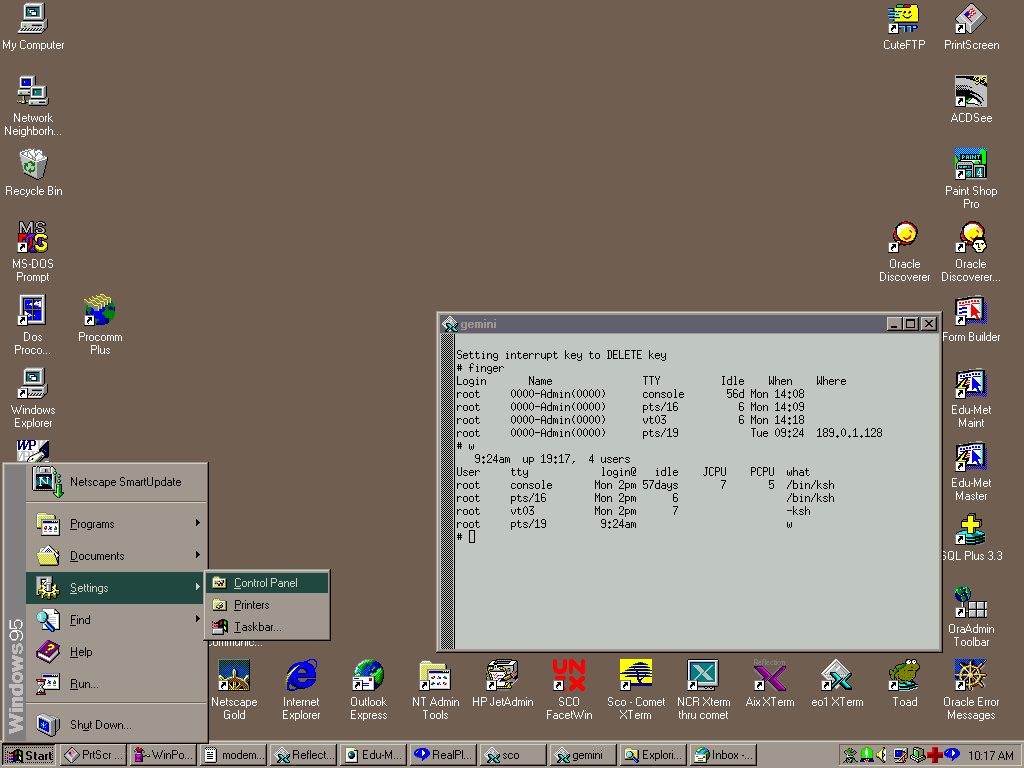Select the PrintScreen desktop icon
The width and height of the screenshot is (1024, 768).
971,27
